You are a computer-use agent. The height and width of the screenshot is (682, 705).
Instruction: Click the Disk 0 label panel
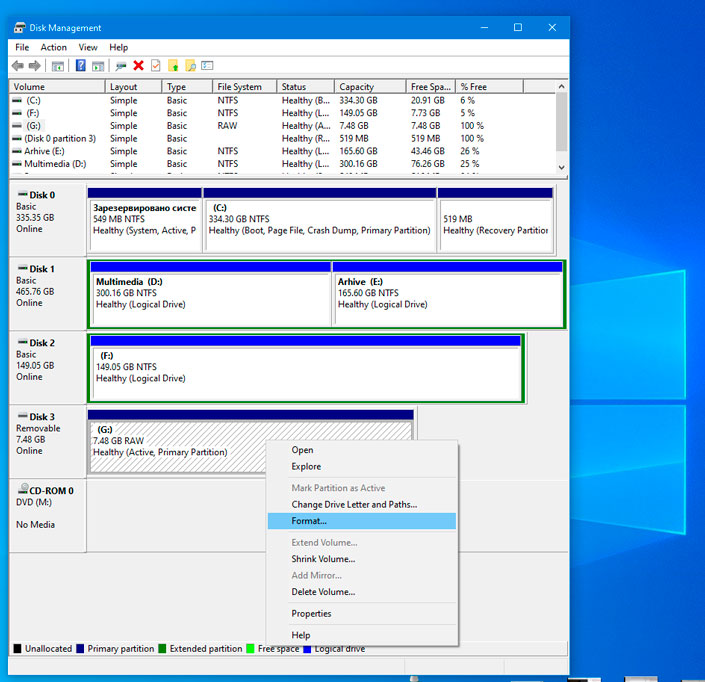[47, 219]
